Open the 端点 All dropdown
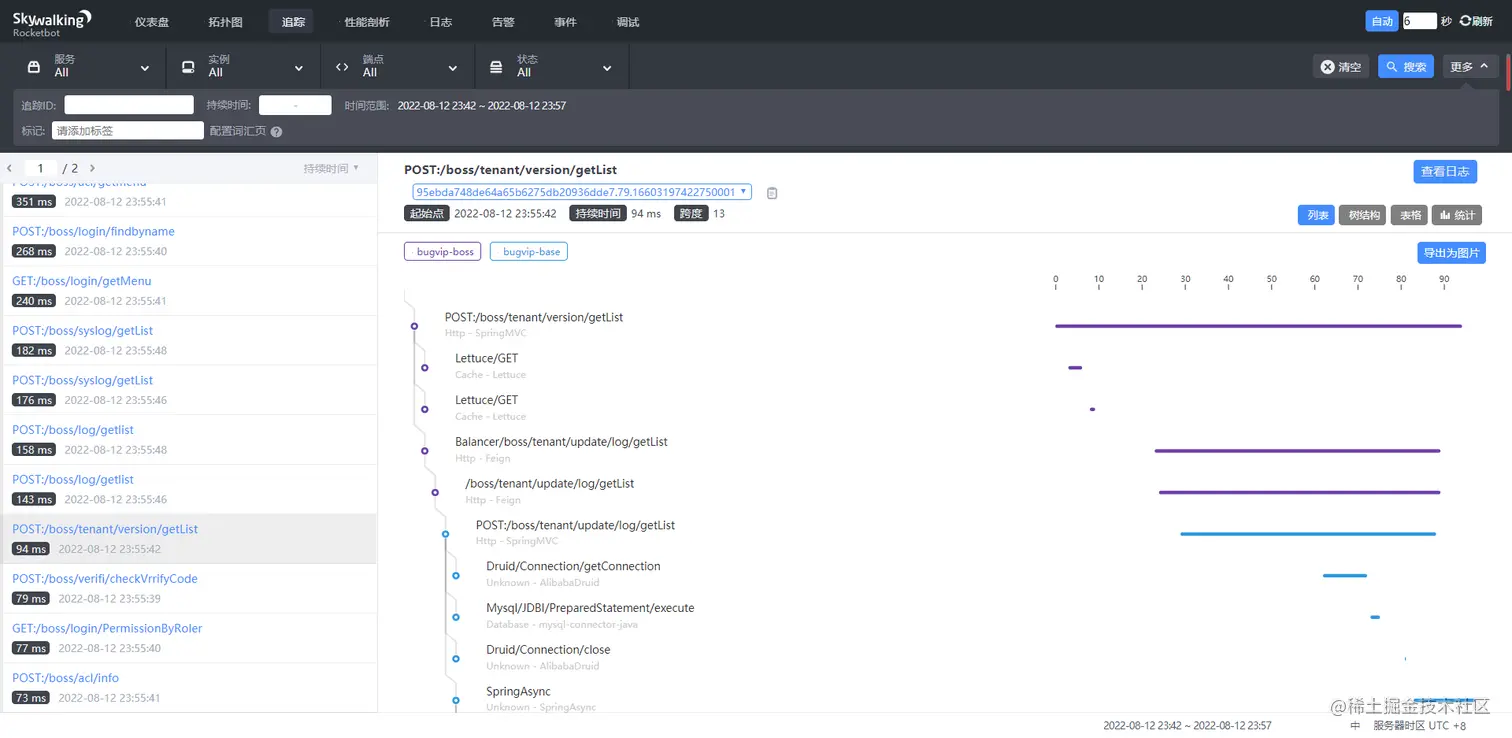Viewport: 1512px width, 738px height. tap(397, 67)
